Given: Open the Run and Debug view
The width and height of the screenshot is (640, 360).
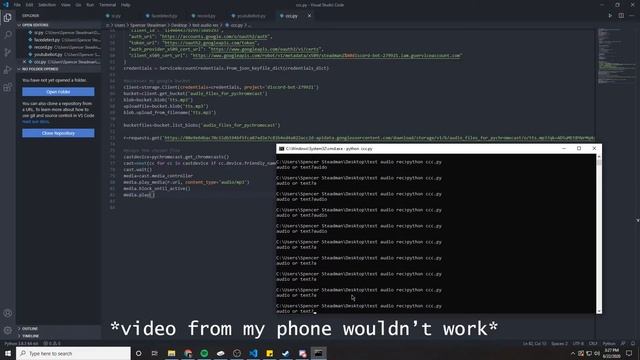Looking at the screenshot, I should click(8, 70).
